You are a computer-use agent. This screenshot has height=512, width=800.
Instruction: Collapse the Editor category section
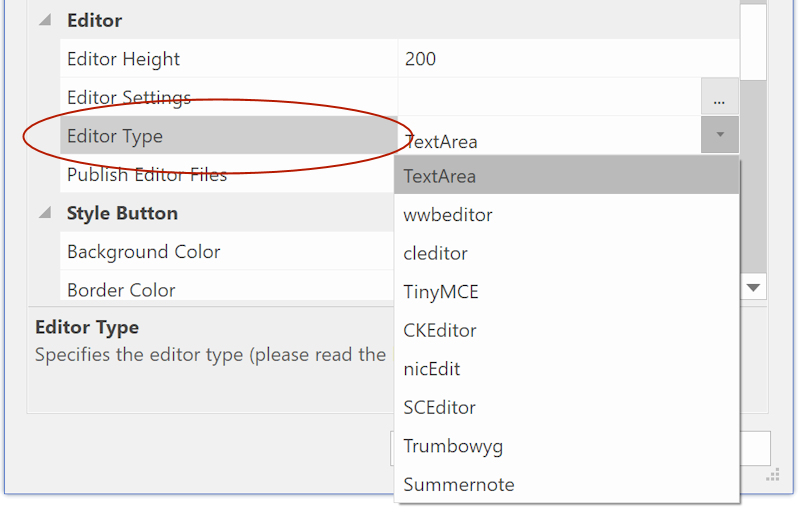pos(45,21)
